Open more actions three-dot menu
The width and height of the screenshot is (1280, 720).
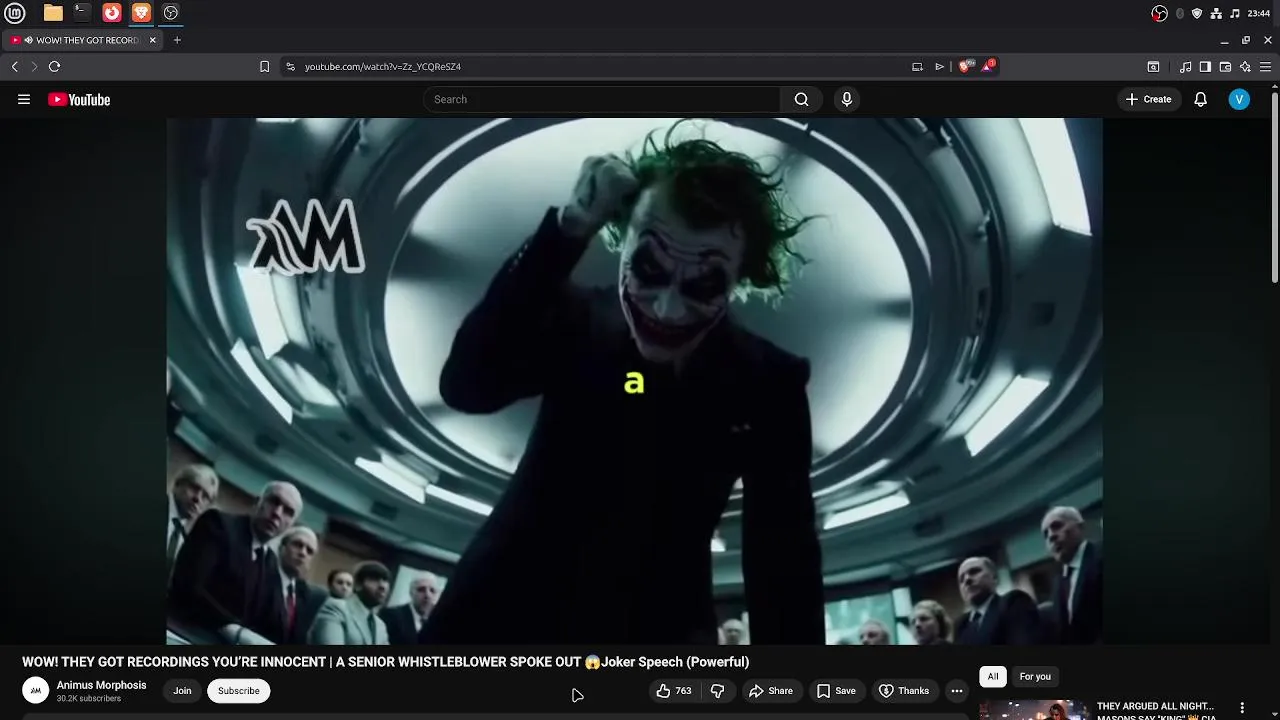click(x=957, y=691)
